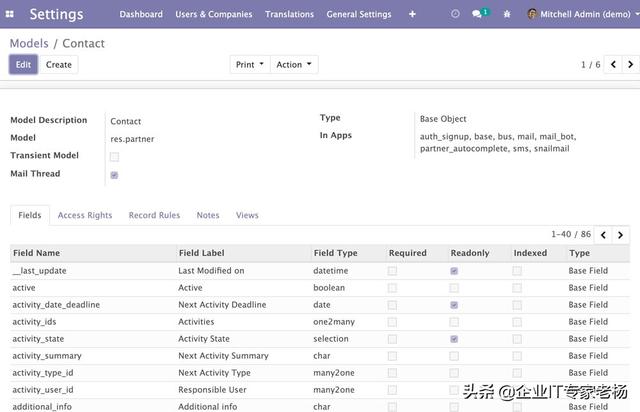Click the Settings app title
Image resolution: width=640 pixels, height=412 pixels.
point(56,14)
